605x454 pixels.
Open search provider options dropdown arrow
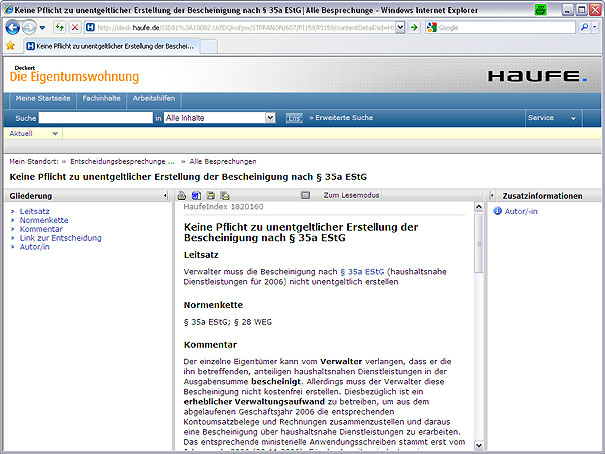(x=595, y=27)
